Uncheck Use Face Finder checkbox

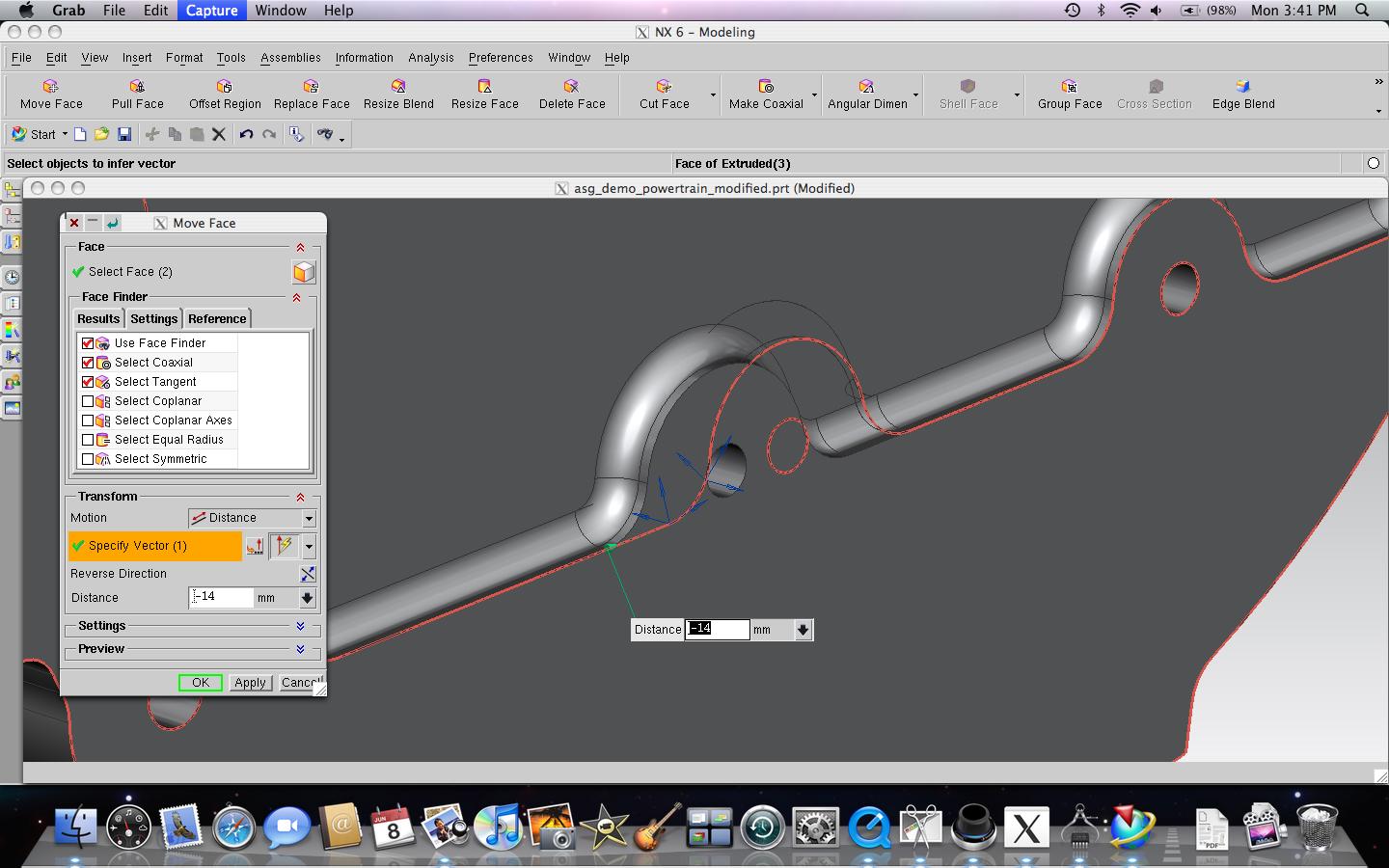tap(88, 343)
